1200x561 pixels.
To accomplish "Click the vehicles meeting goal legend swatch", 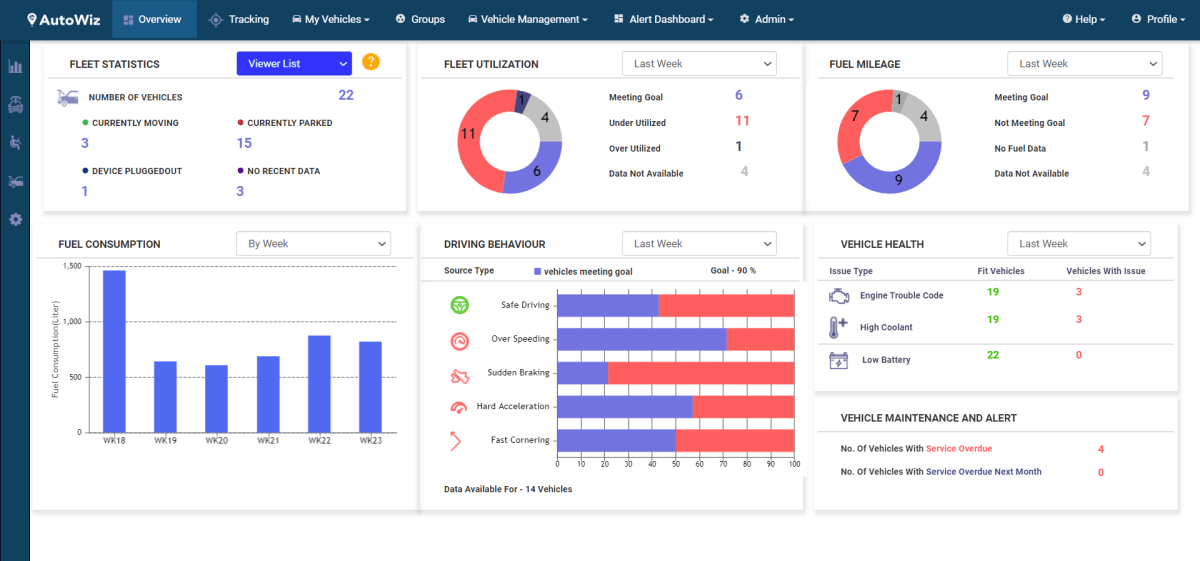I will (x=537, y=271).
